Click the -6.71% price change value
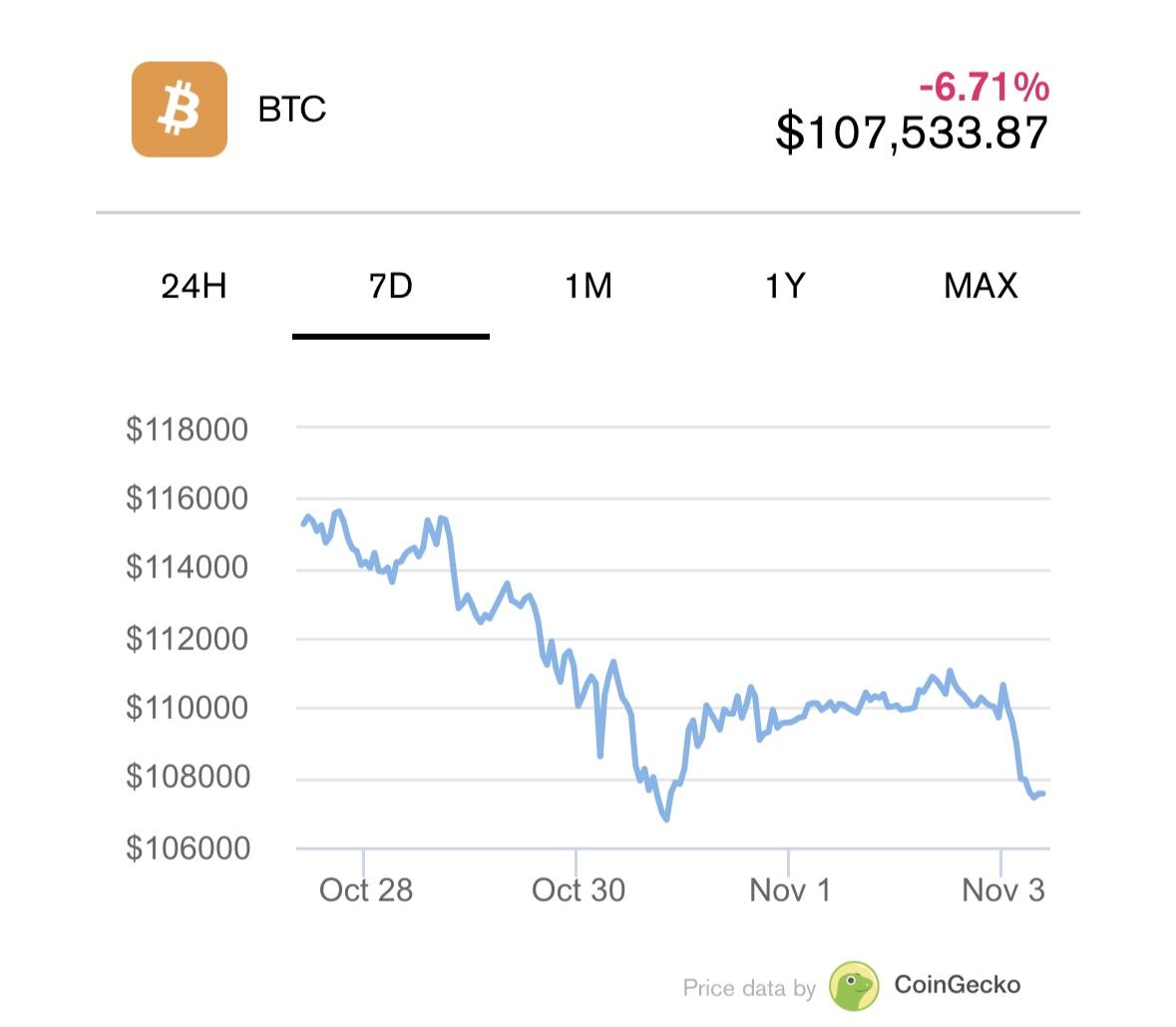The width and height of the screenshot is (1176, 1027). (983, 88)
